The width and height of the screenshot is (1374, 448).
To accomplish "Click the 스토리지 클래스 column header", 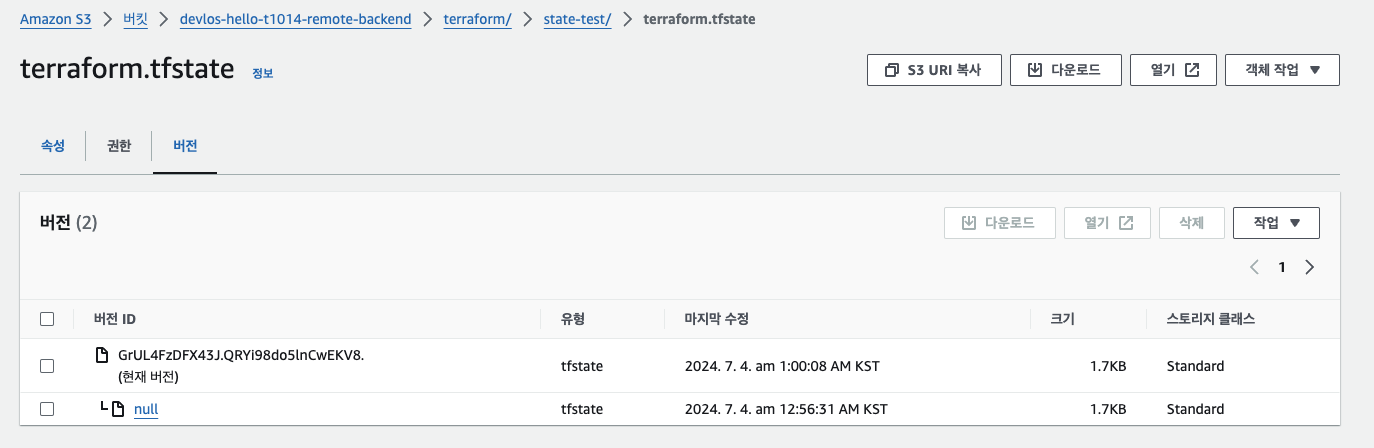I will point(1211,319).
